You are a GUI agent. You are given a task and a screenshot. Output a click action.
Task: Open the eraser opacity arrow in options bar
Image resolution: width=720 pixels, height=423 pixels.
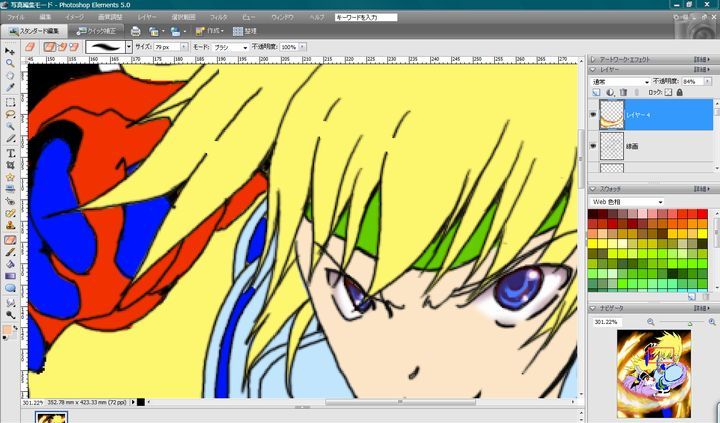302,47
